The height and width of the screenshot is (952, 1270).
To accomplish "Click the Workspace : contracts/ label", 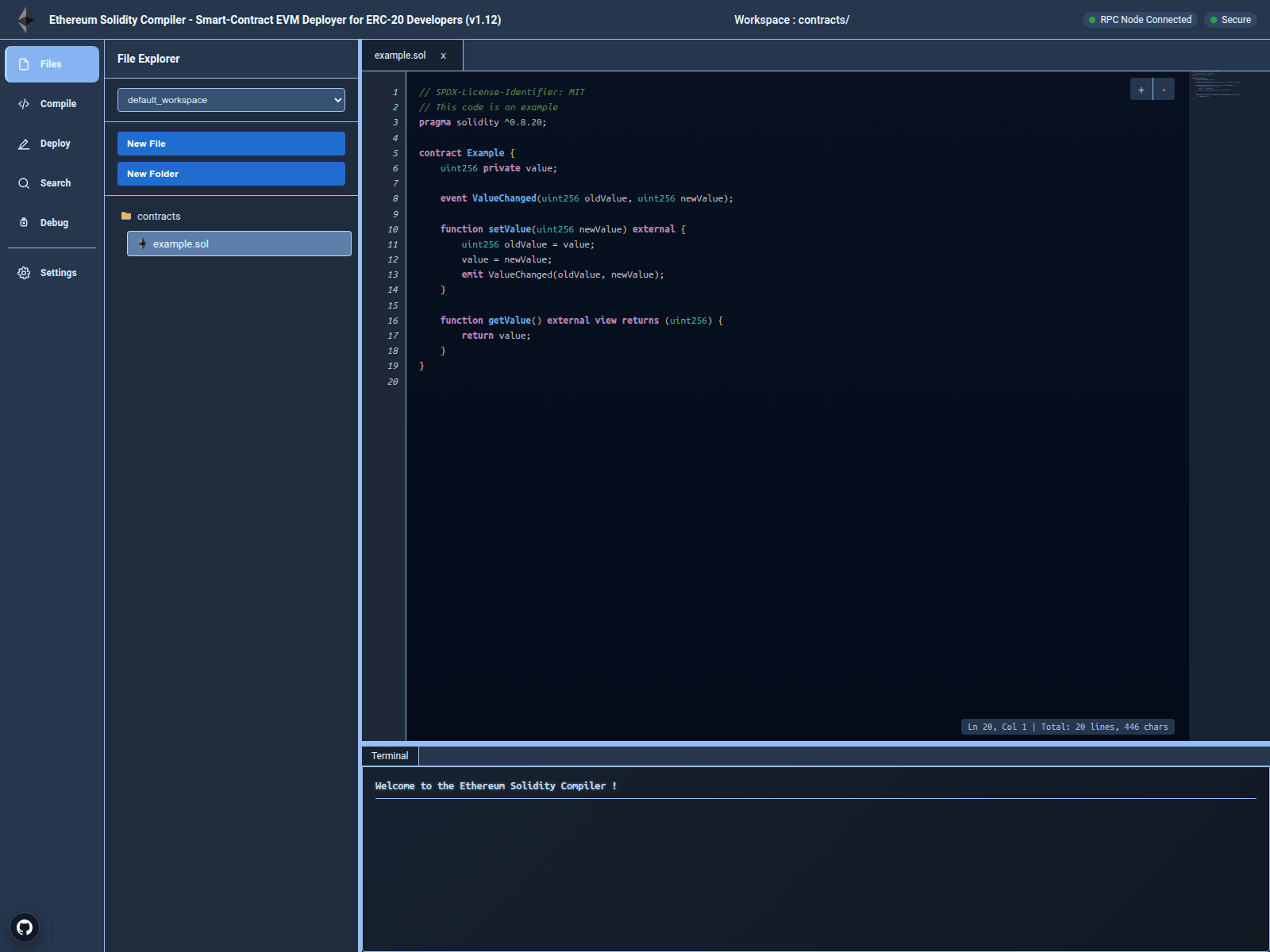I will (791, 20).
